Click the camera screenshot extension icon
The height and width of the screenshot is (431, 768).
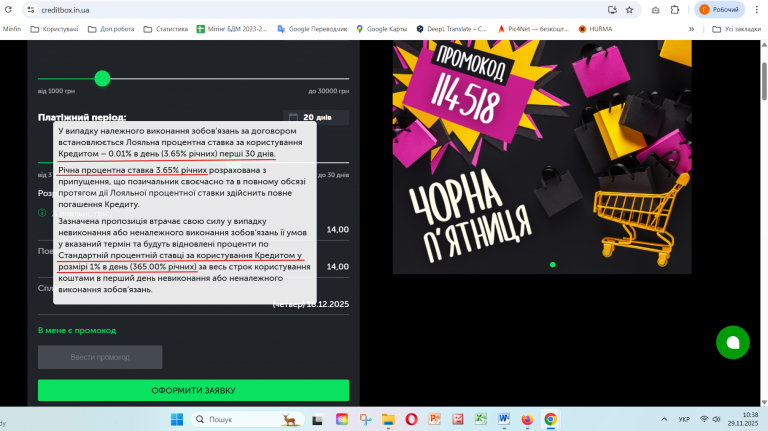point(655,10)
